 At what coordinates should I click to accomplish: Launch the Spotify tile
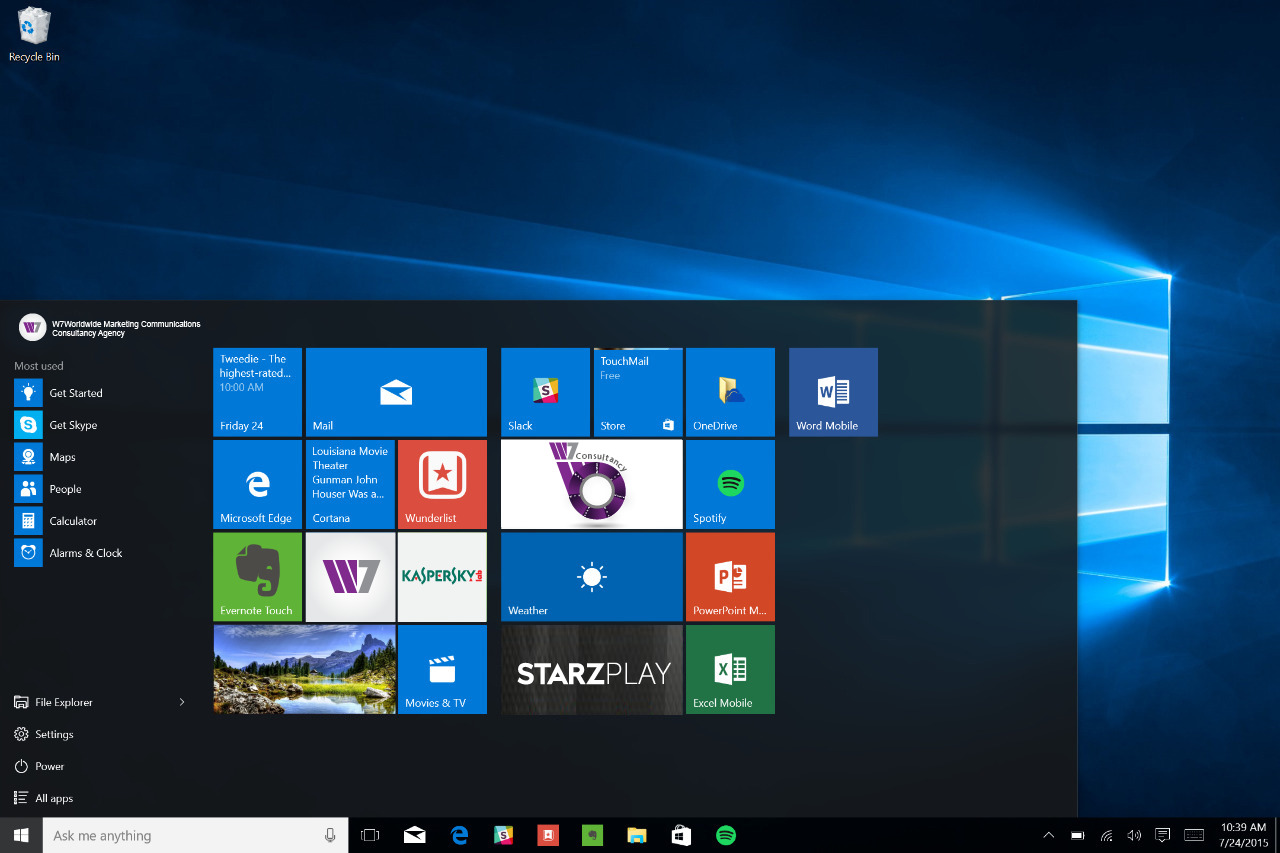point(730,484)
